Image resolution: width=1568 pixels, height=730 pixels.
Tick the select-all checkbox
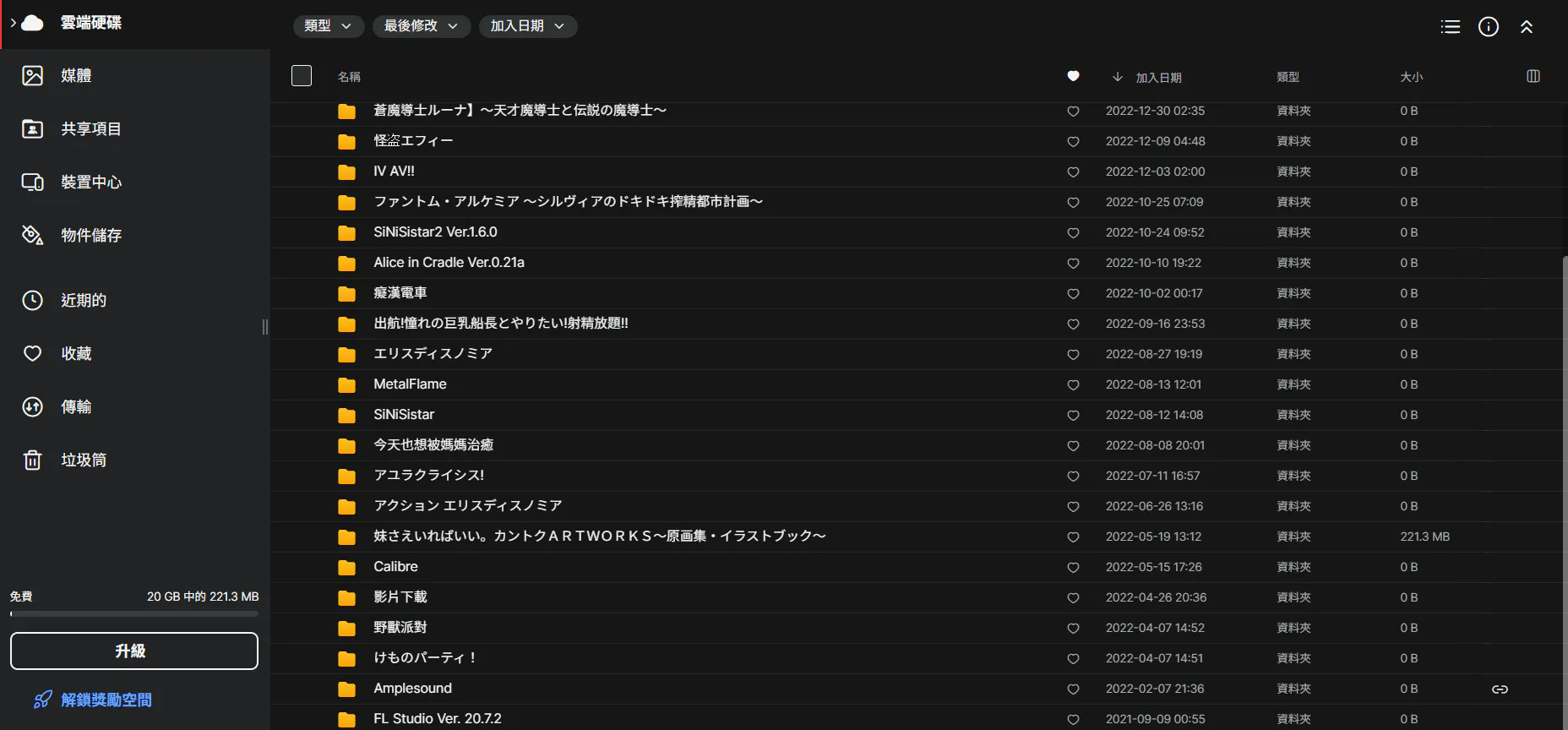pyautogui.click(x=302, y=76)
